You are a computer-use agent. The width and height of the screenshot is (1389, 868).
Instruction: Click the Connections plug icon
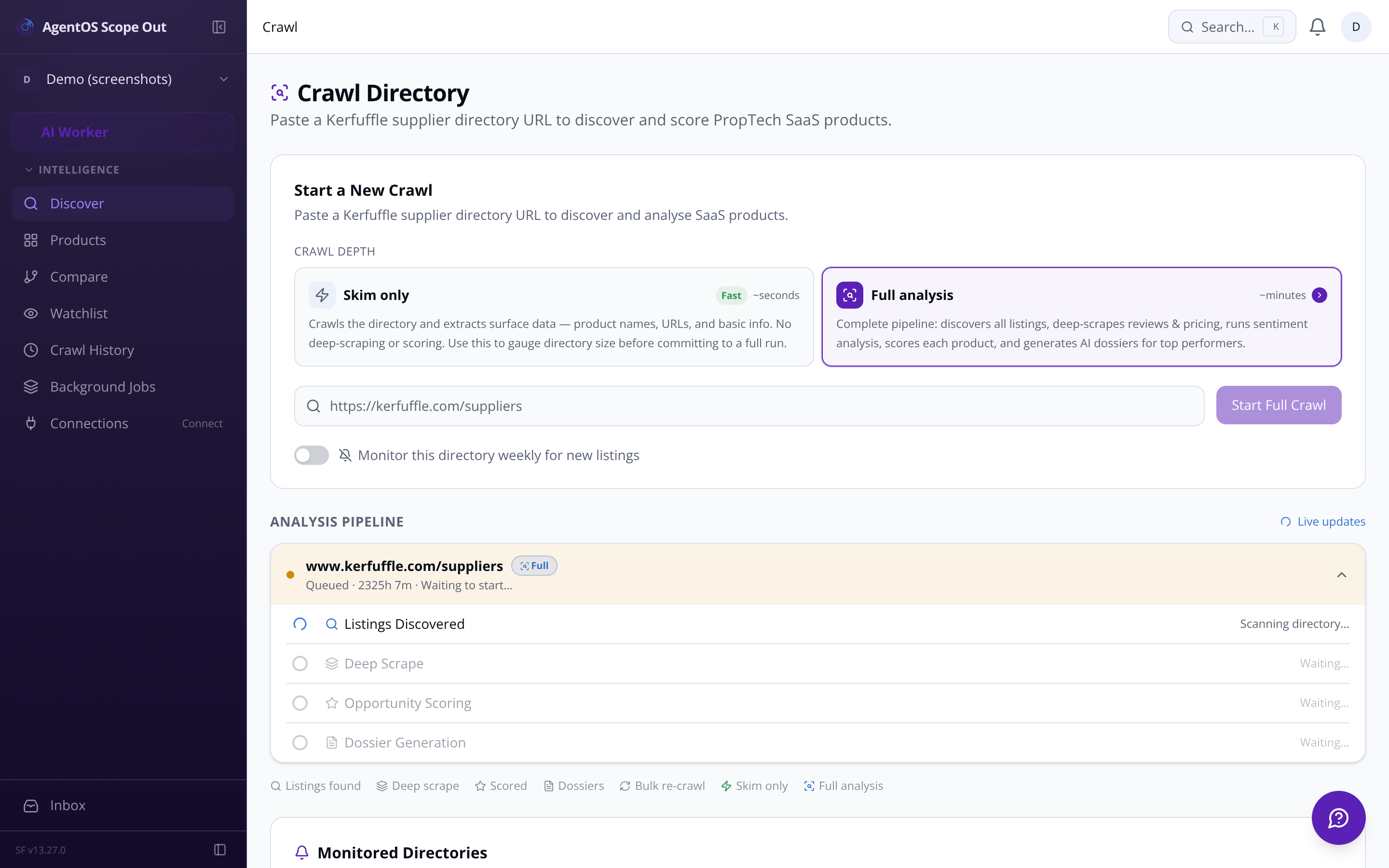coord(31,424)
